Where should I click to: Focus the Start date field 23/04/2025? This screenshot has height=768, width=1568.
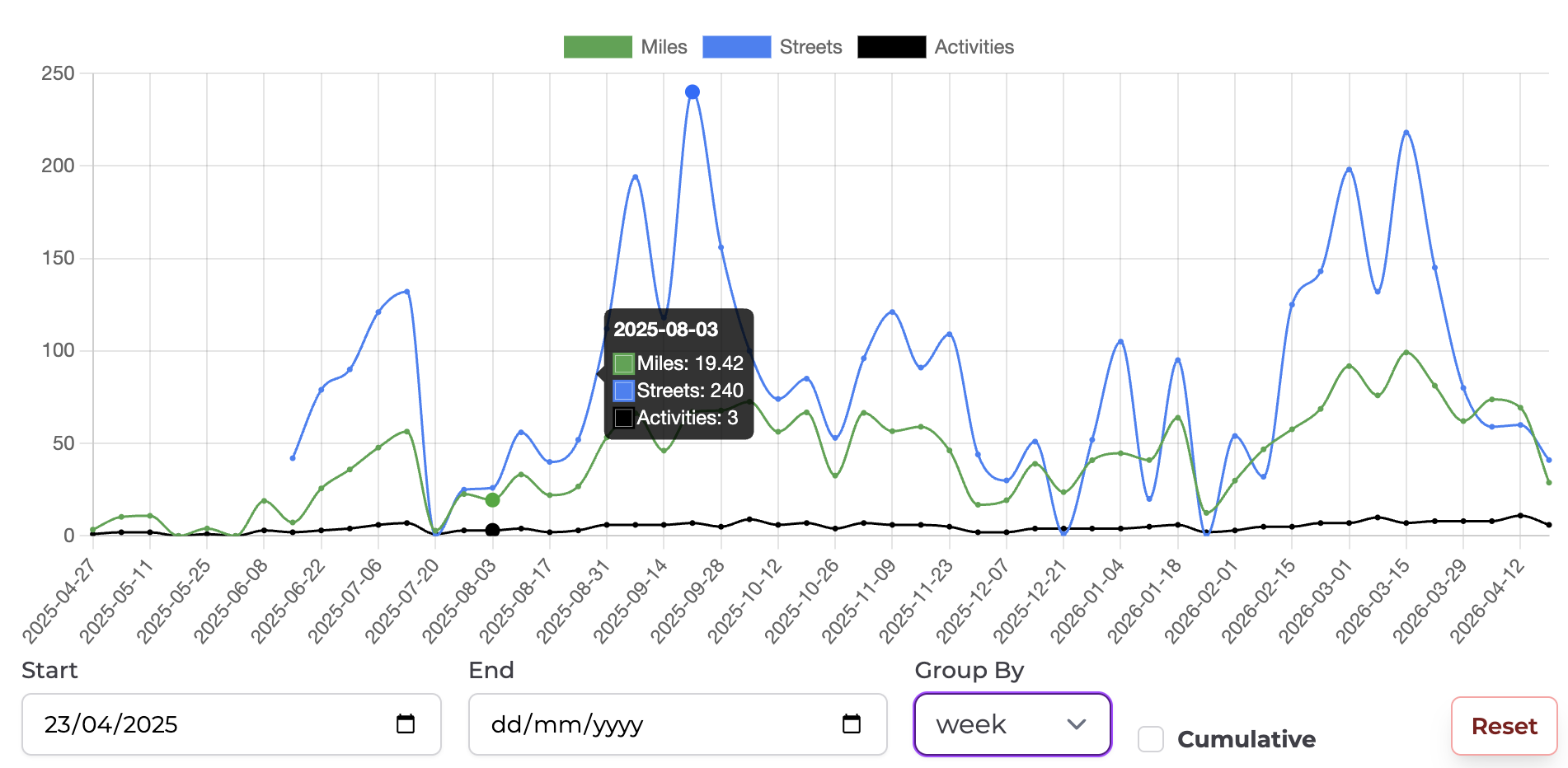tap(232, 724)
